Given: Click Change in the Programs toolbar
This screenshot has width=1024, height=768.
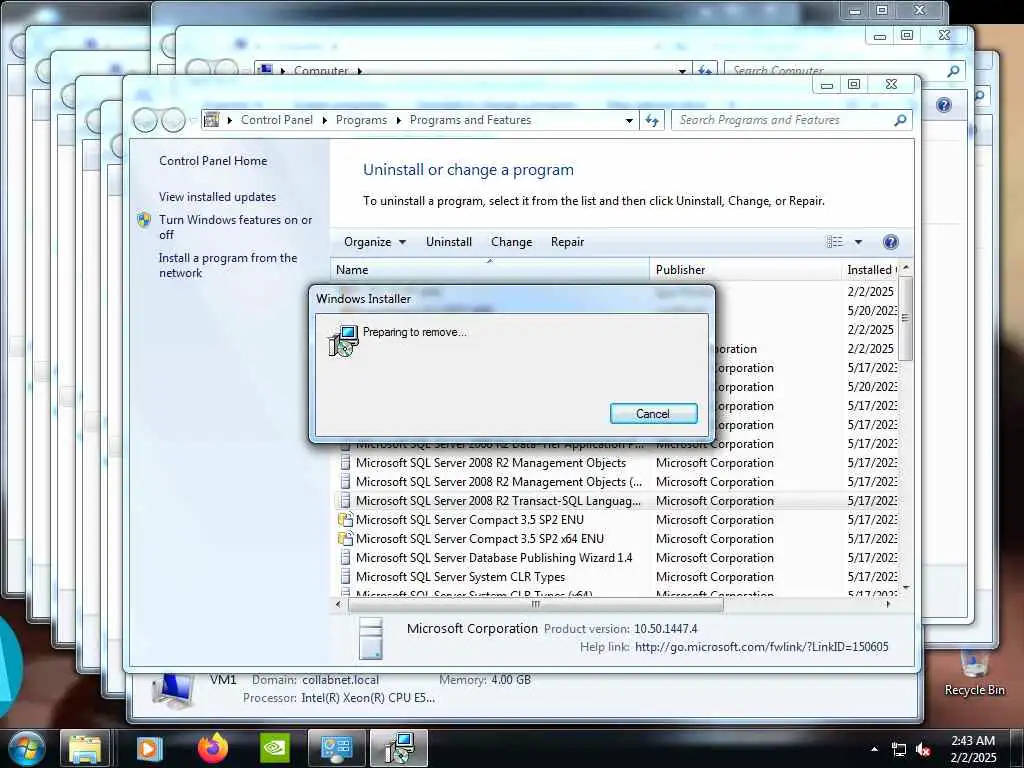Looking at the screenshot, I should point(511,242).
